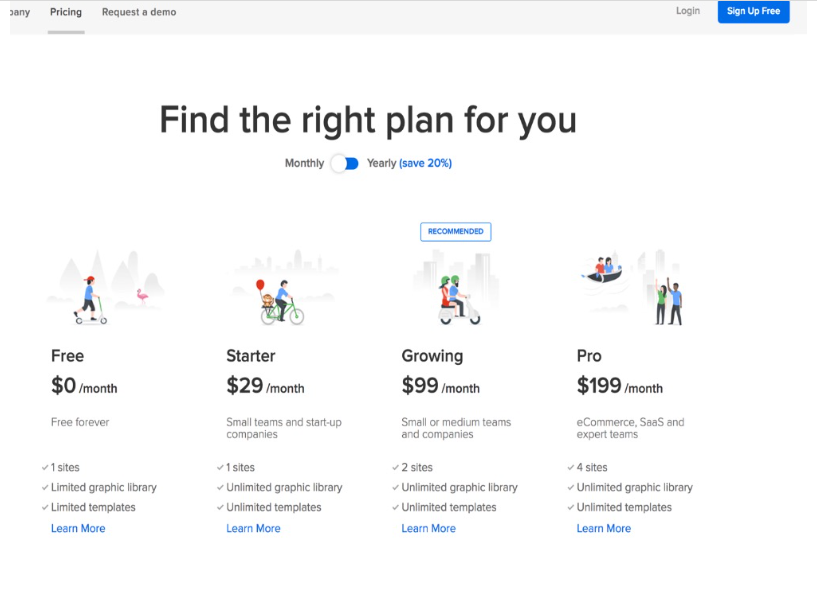Toggle the Monthly/Yearly billing switch

[345, 164]
